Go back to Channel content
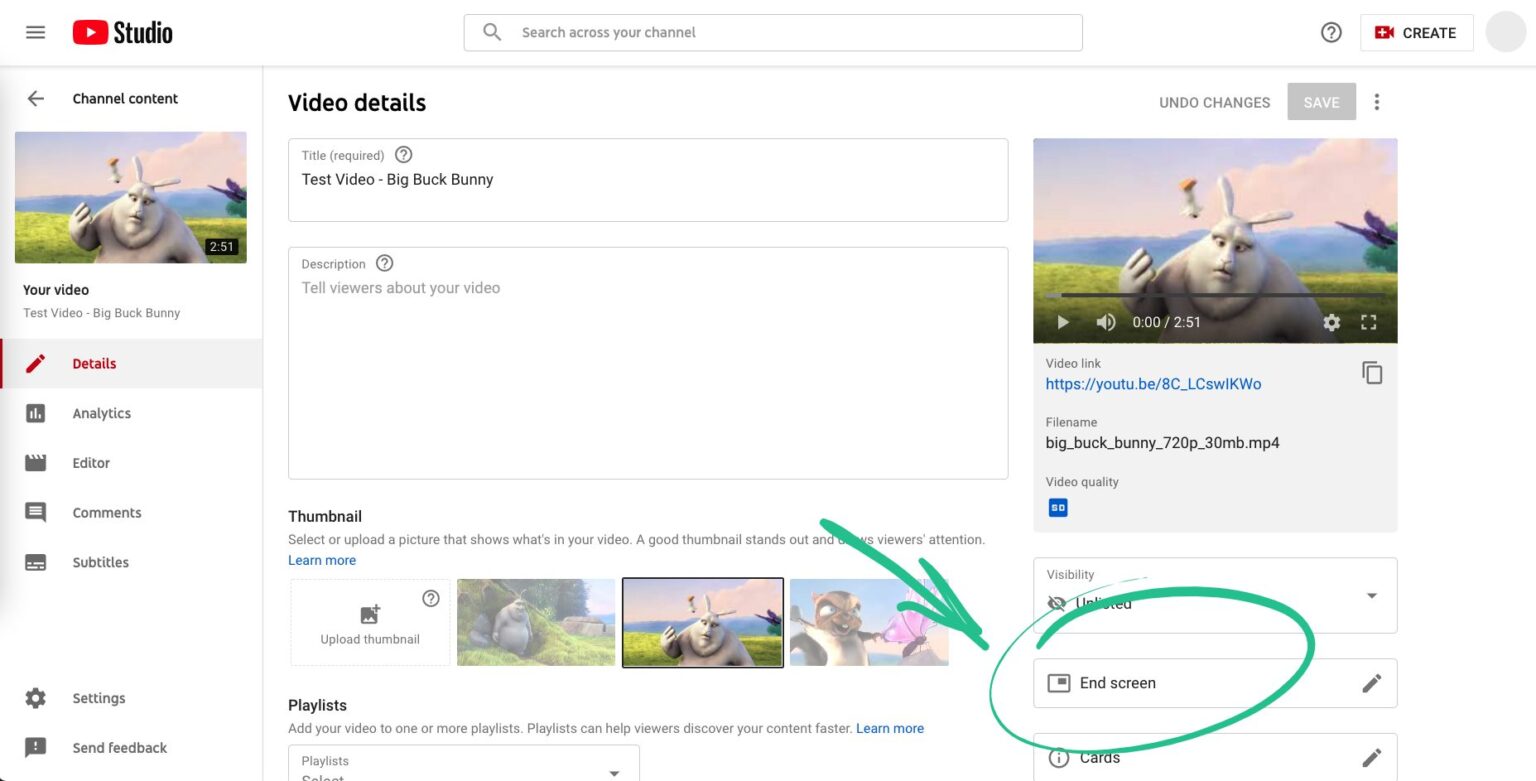Image resolution: width=1536 pixels, height=781 pixels. [35, 98]
